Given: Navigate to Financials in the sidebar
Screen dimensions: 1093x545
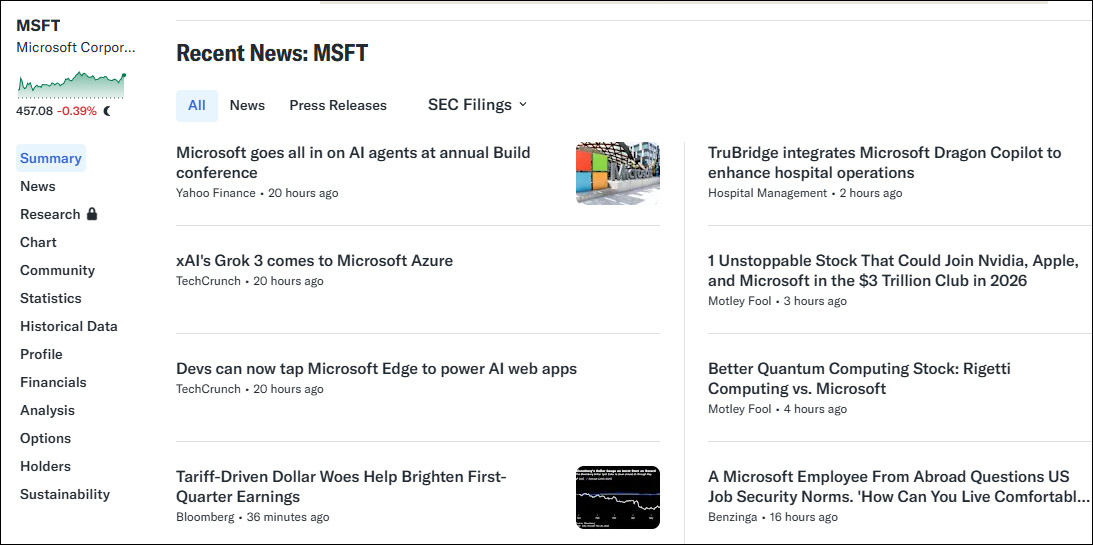Looking at the screenshot, I should click(x=53, y=382).
